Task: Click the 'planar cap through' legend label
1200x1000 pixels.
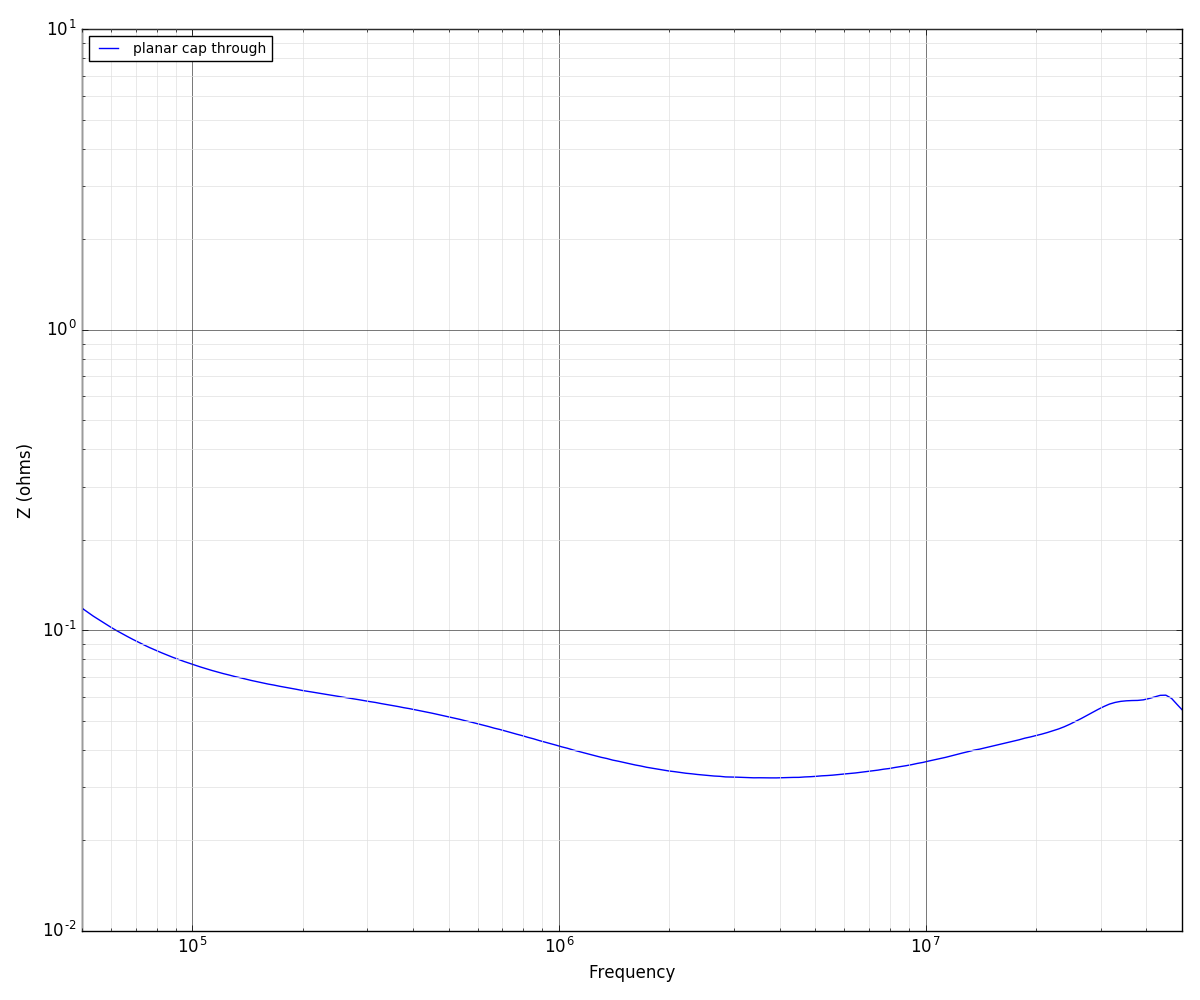Action: click(x=199, y=49)
